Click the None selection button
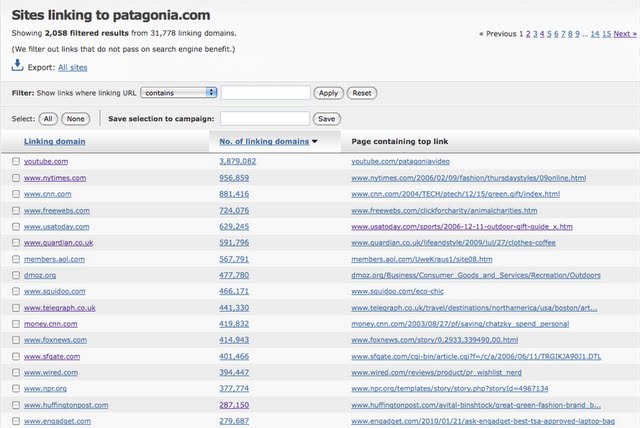 [x=76, y=119]
